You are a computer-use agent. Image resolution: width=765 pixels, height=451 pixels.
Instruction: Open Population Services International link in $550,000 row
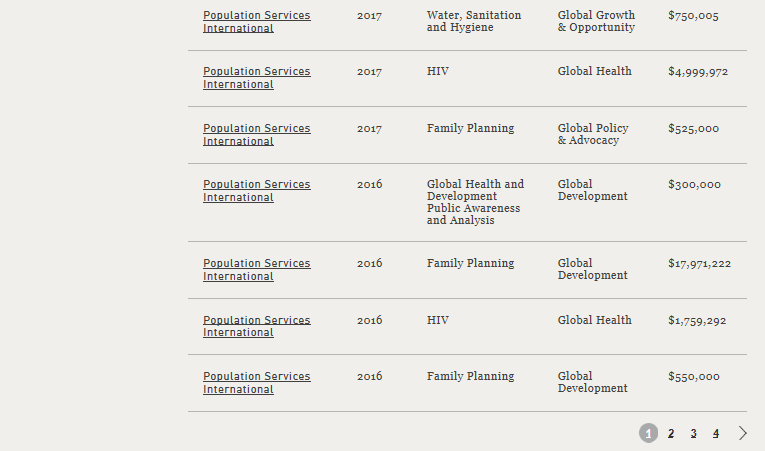click(x=257, y=383)
